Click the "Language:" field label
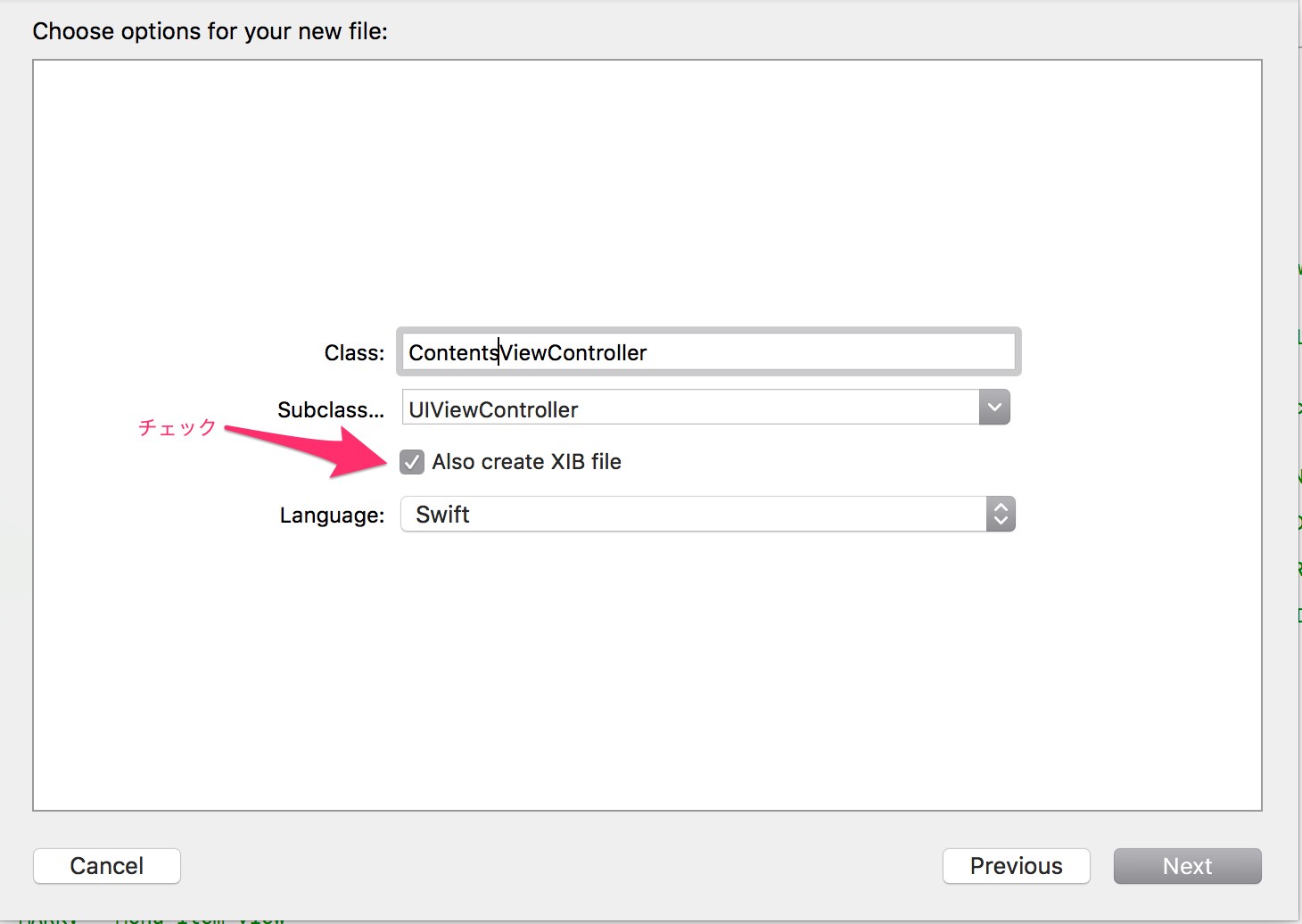The height and width of the screenshot is (924, 1302). 332,516
